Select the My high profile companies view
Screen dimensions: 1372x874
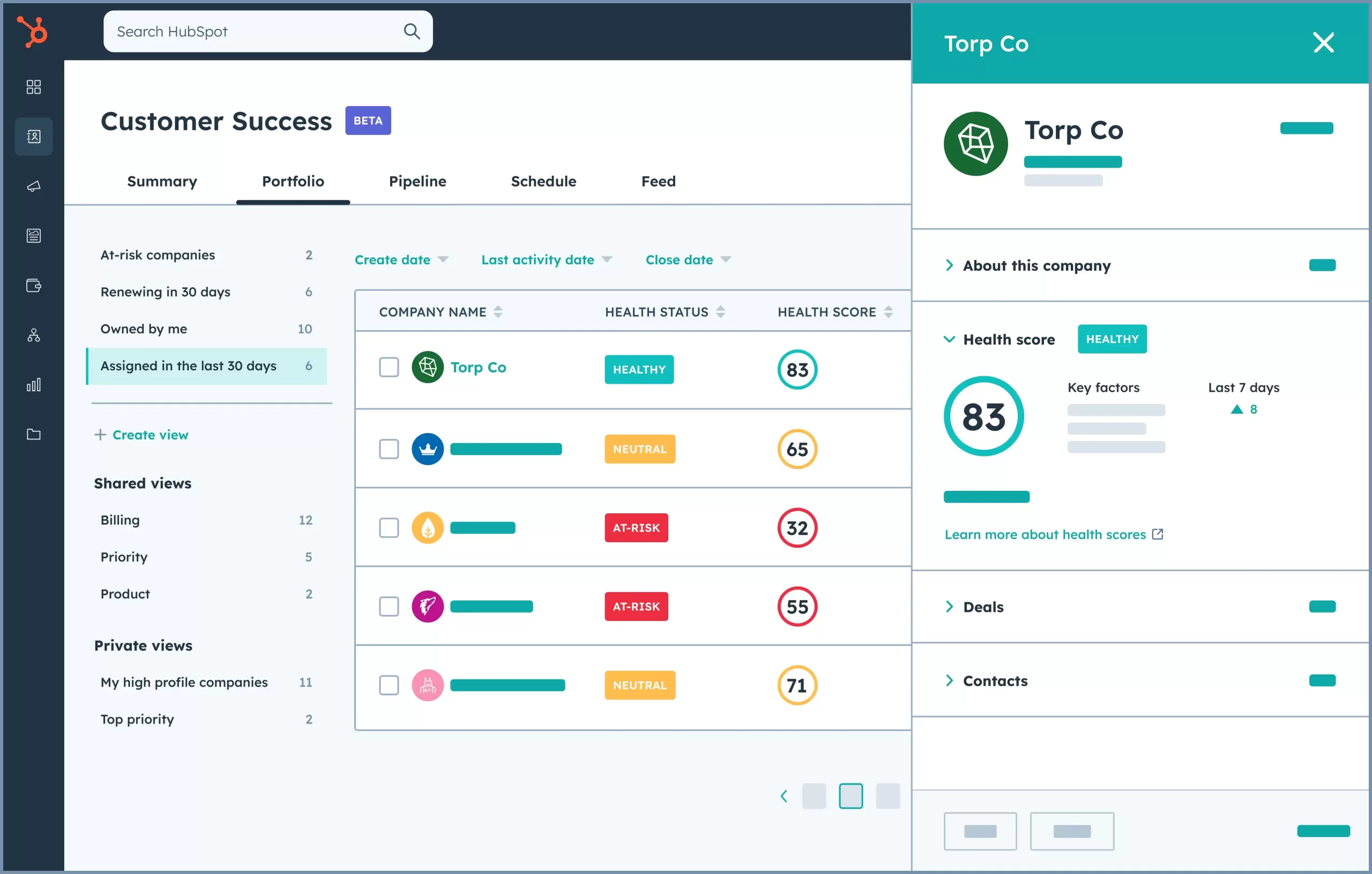(183, 682)
